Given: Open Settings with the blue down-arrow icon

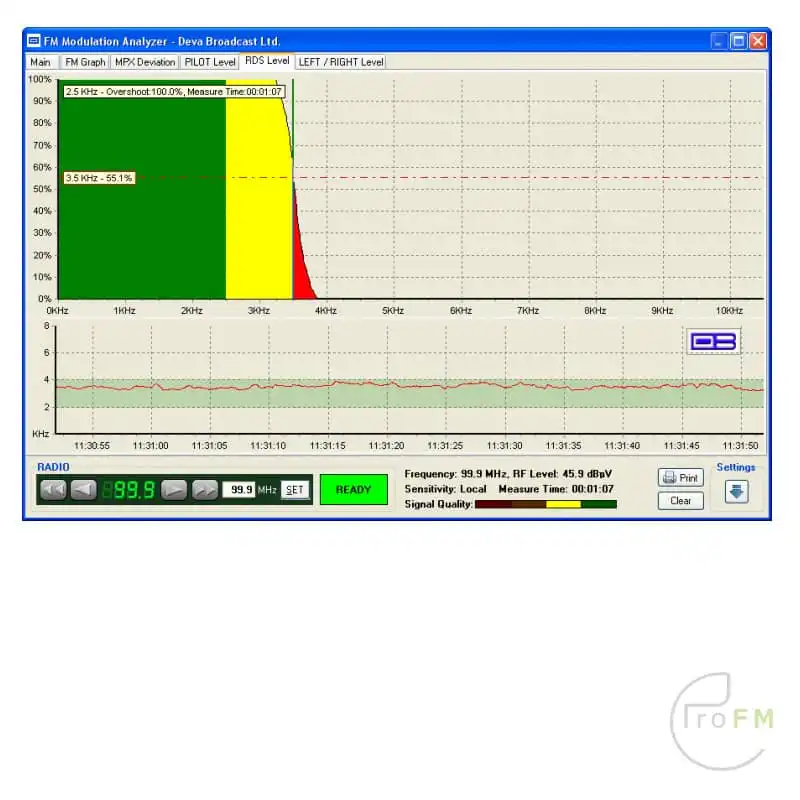Looking at the screenshot, I should [x=736, y=492].
